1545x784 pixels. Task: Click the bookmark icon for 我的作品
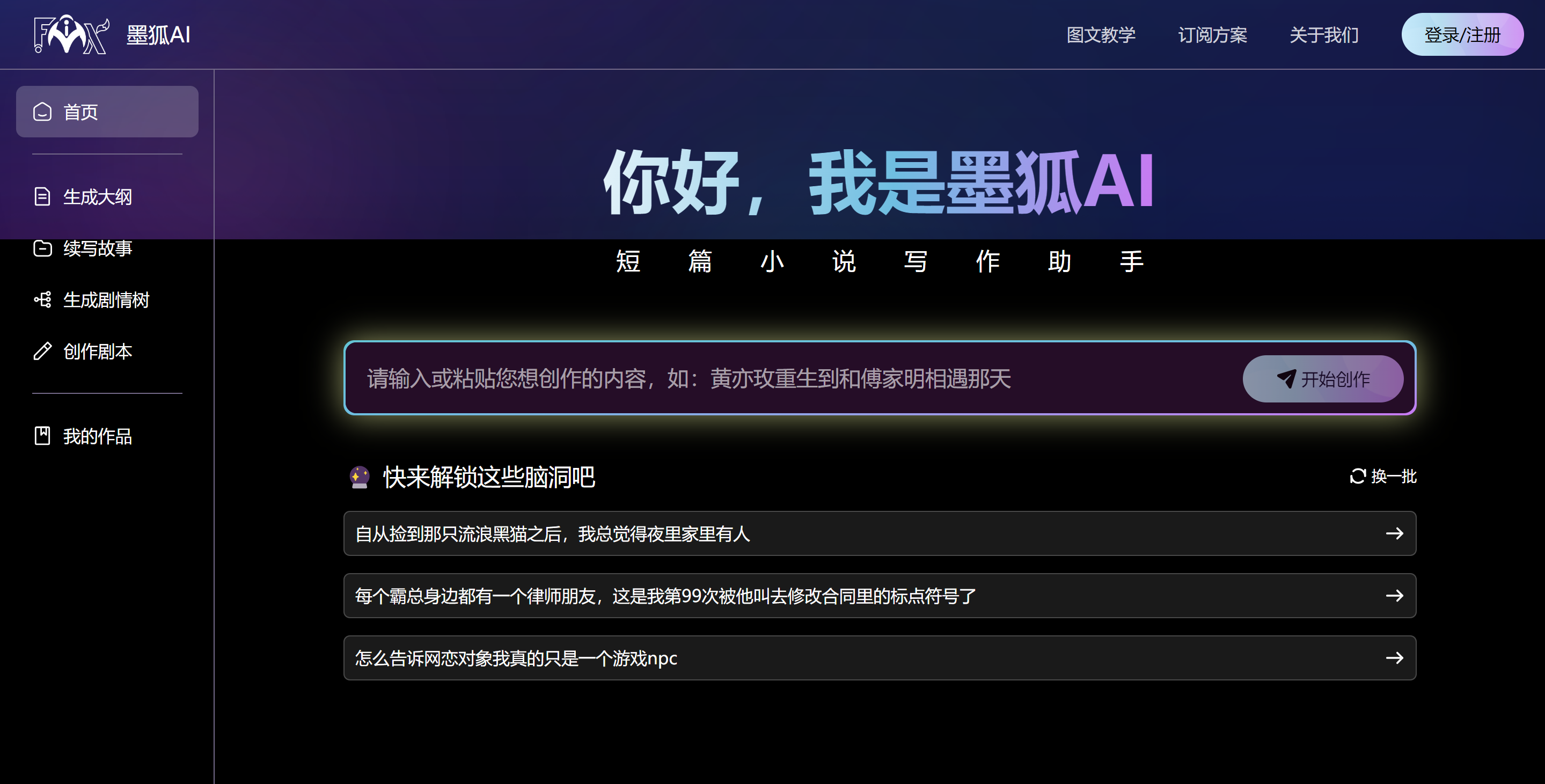click(42, 436)
